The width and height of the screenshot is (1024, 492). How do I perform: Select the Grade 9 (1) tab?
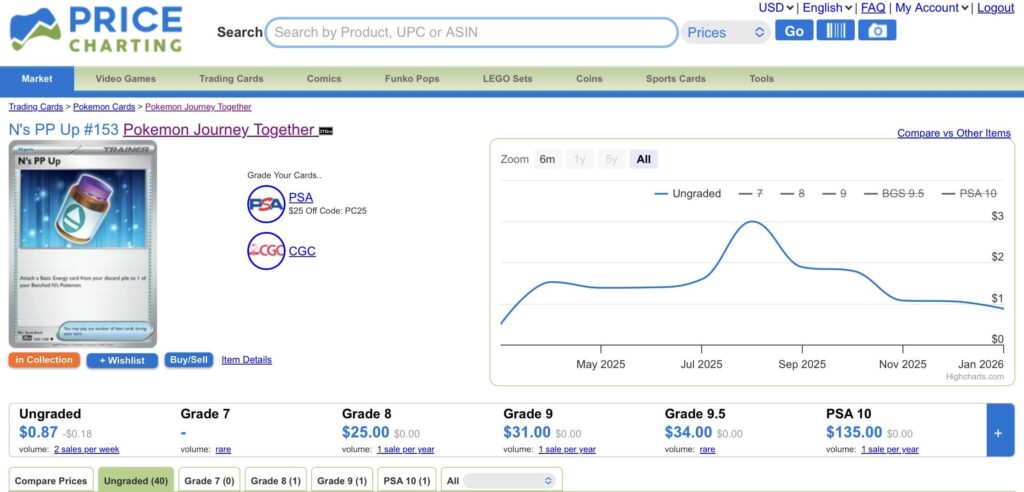click(342, 480)
